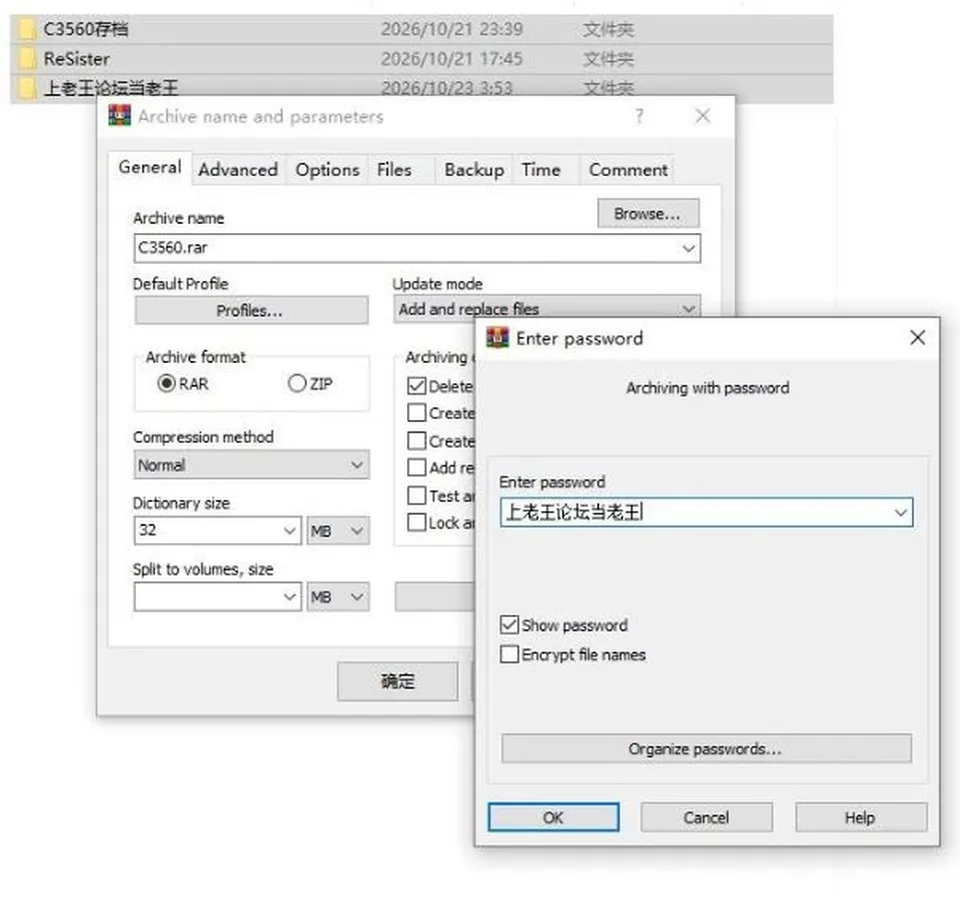Expand the Compression method dropdown
The image size is (960, 898).
tap(251, 465)
